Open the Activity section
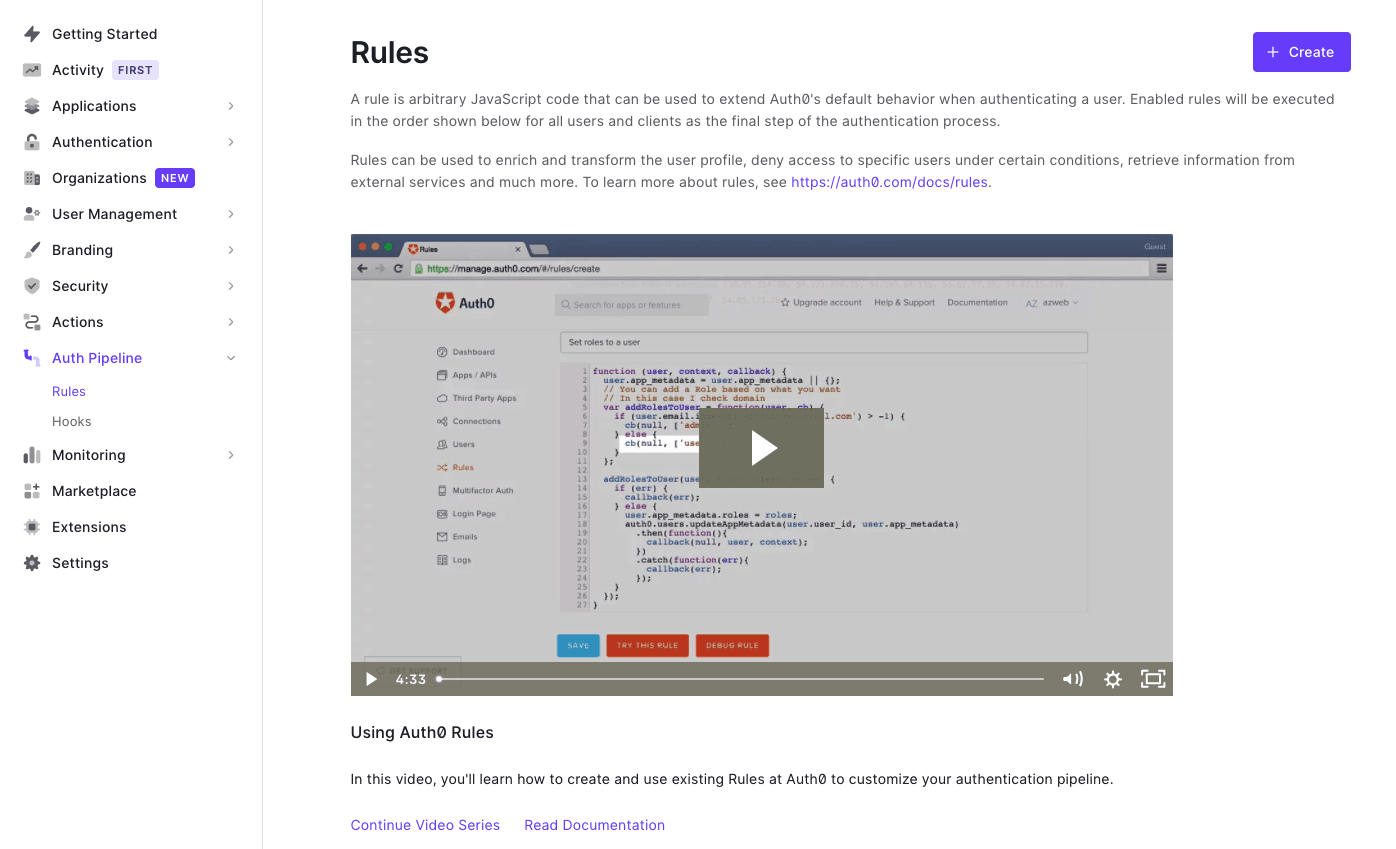Screen dimensions: 1396x849 pyautogui.click(x=78, y=70)
